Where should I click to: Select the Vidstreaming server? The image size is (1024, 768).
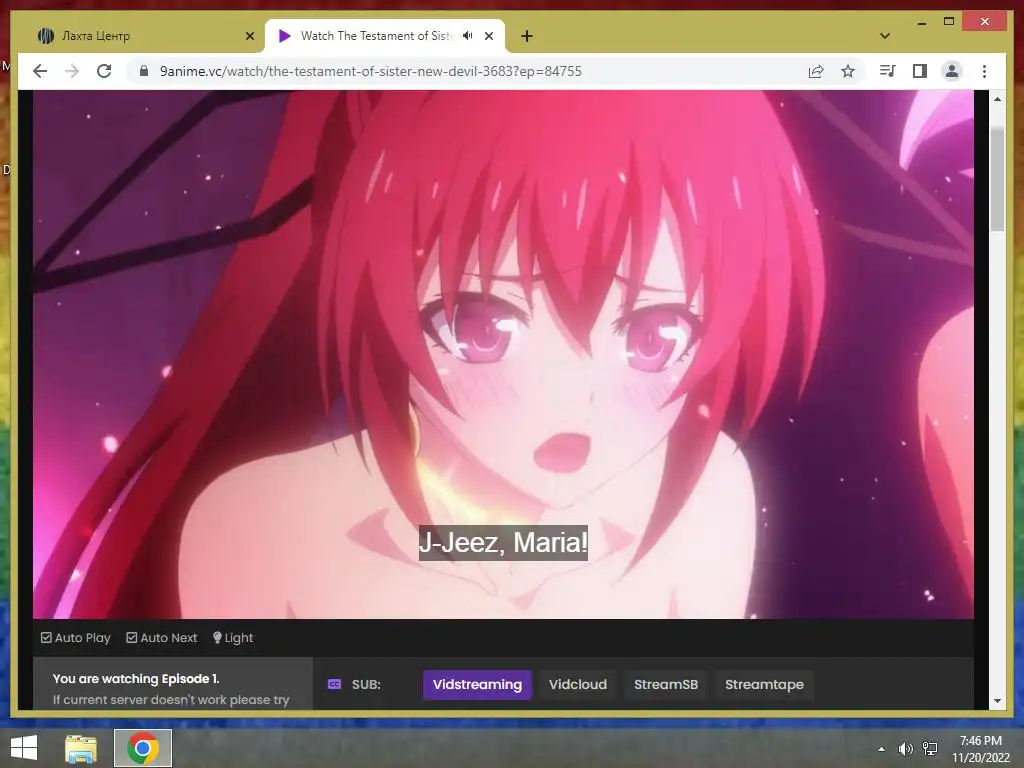[x=477, y=684]
